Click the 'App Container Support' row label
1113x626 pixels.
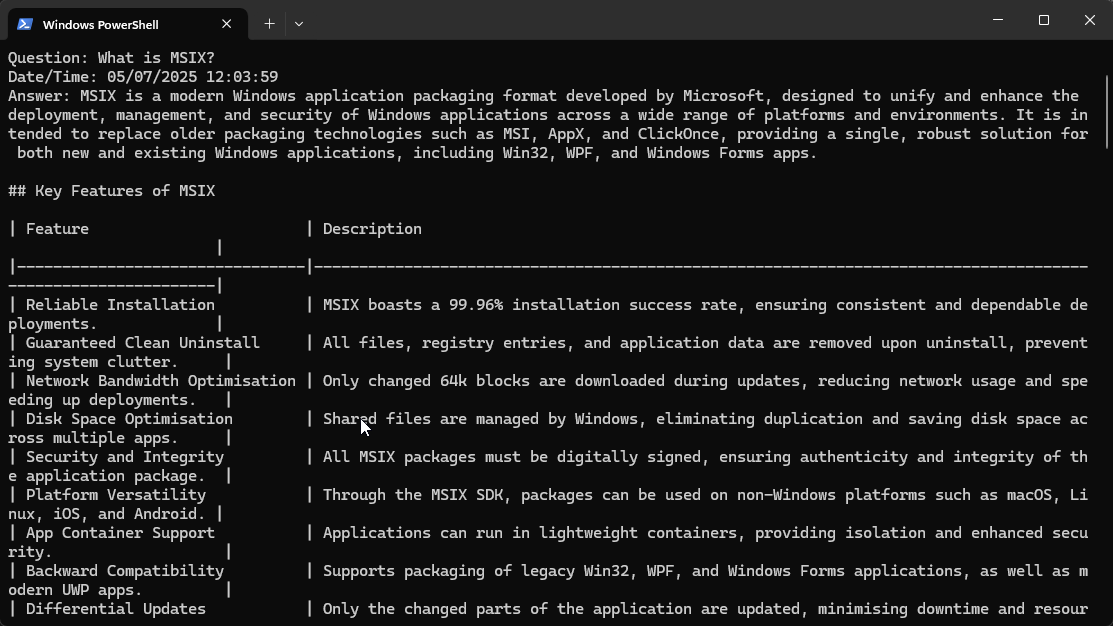tap(120, 533)
